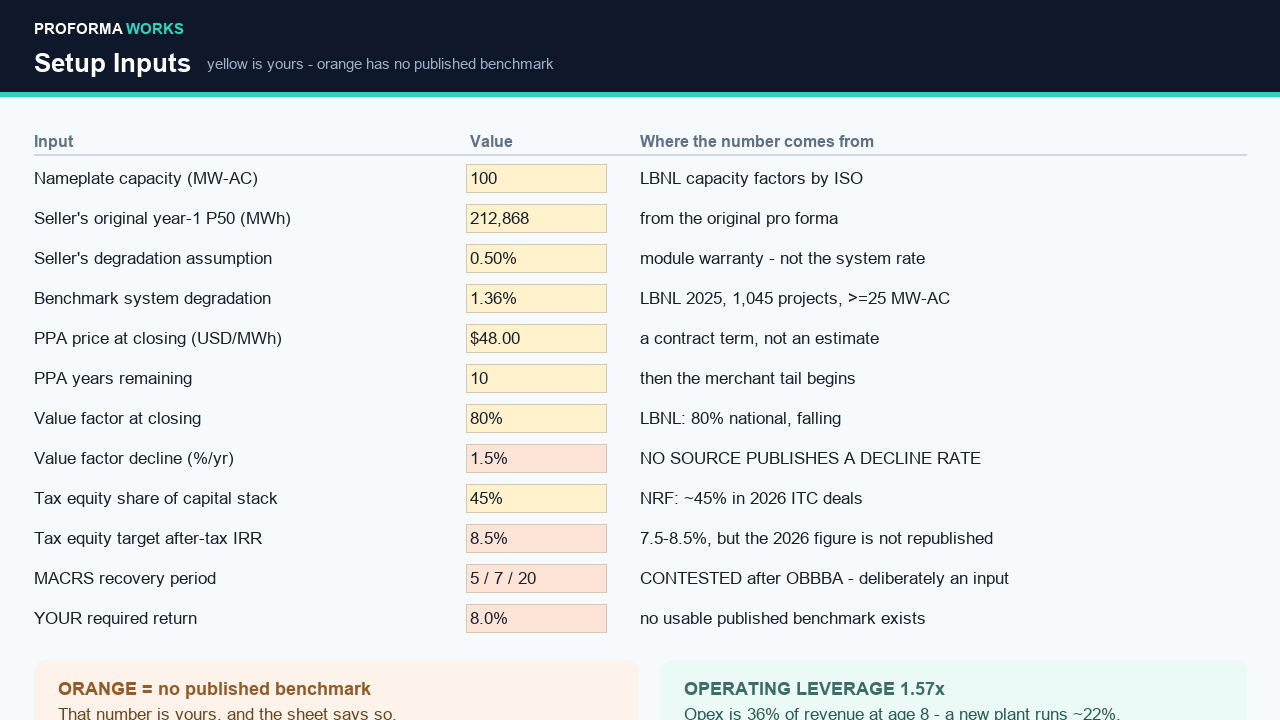Change the PPA price $48.00 field
This screenshot has height=720, width=1280.
(536, 338)
